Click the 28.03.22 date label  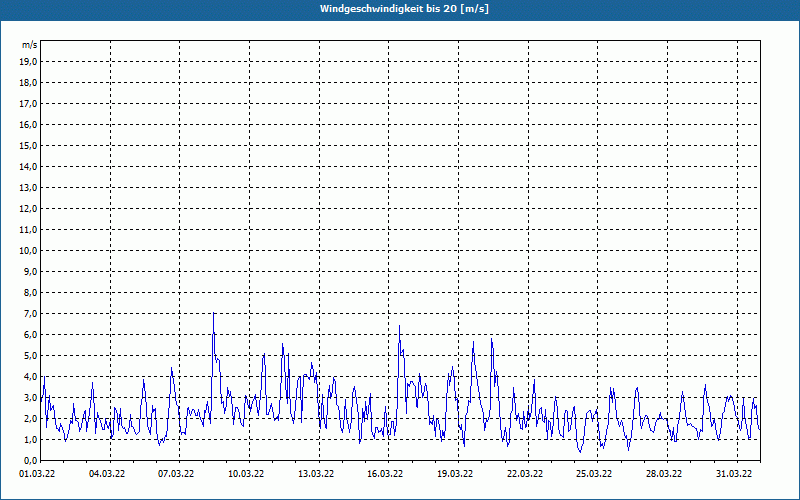(x=664, y=473)
